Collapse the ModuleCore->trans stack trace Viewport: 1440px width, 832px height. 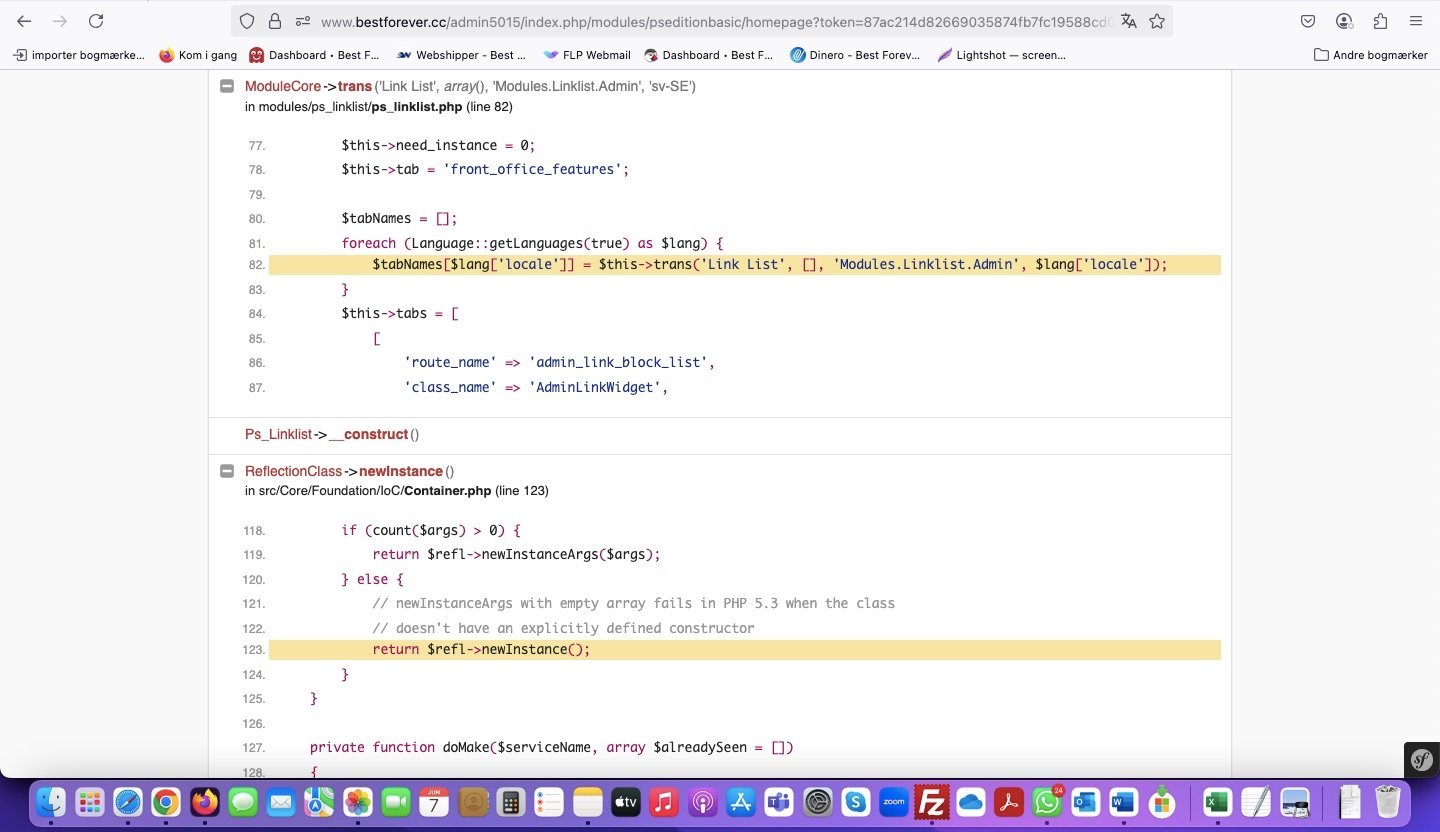[x=227, y=87]
